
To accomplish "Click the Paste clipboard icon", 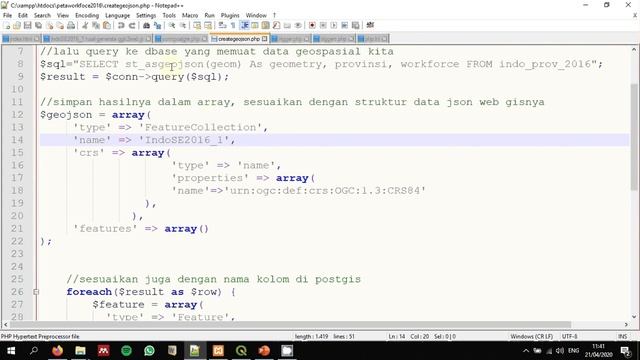I will (x=107, y=25).
